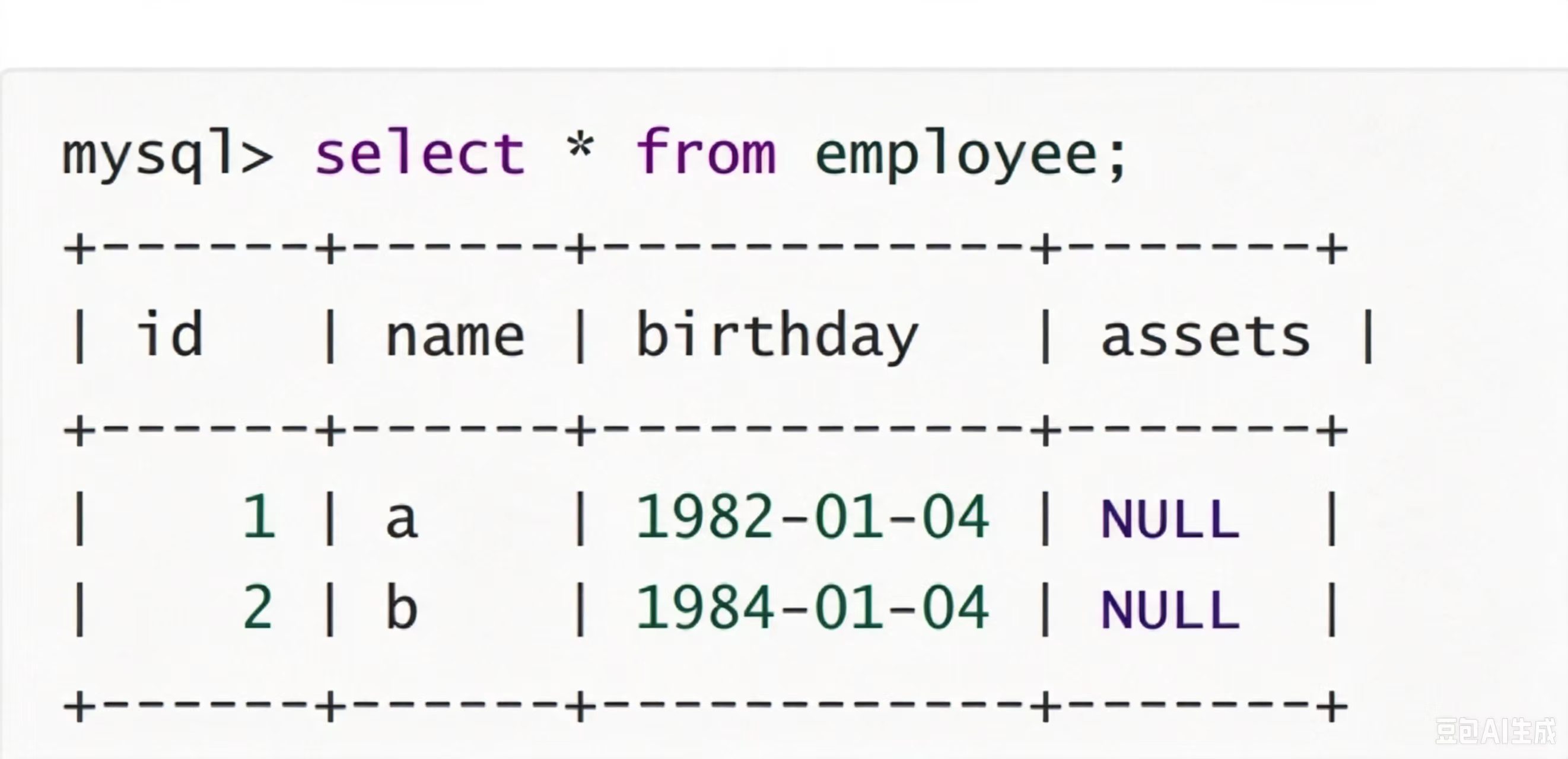Click the id value 2 cell

pyautogui.click(x=258, y=607)
